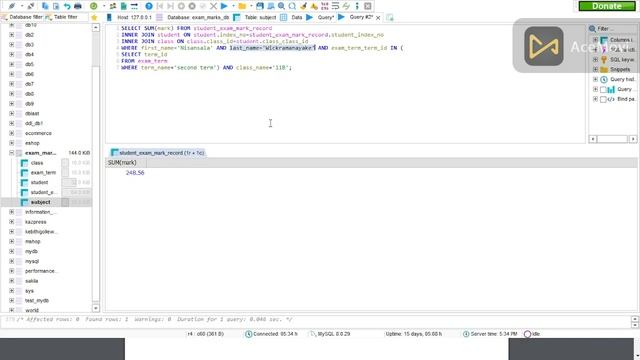Viewport: 640px width, 360px height.
Task: Expand the ecommerce database node
Action: tap(11, 133)
